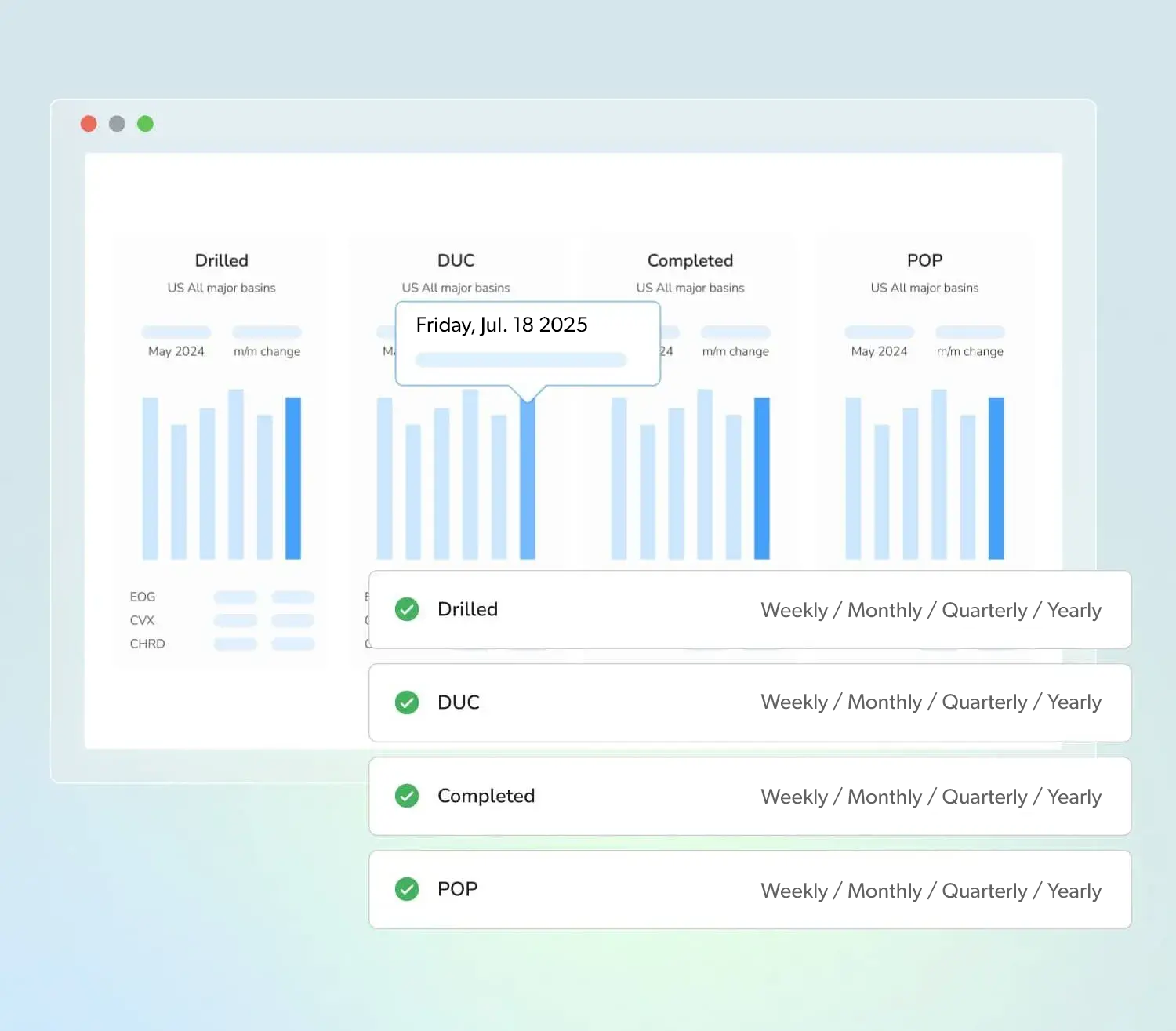Click the red window dot

pos(89,124)
